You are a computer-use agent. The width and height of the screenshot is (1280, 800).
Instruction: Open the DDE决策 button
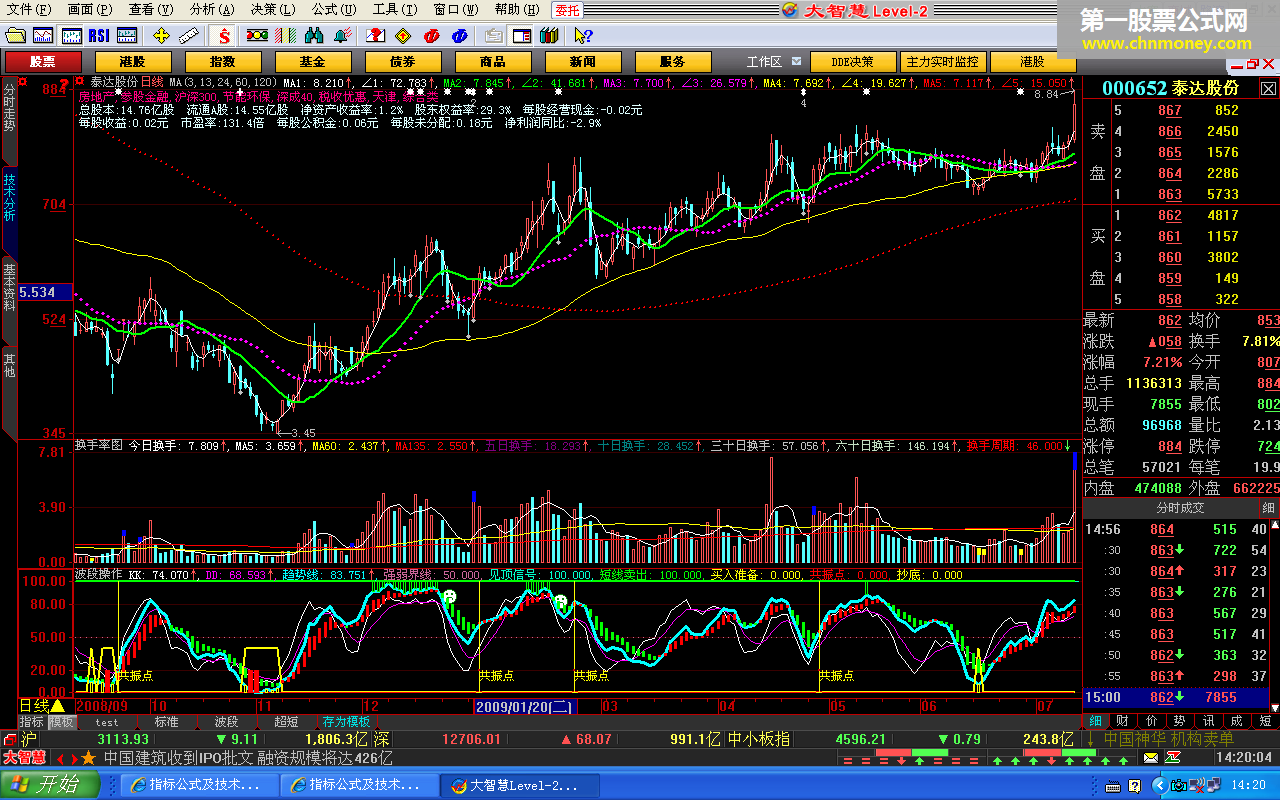point(854,61)
